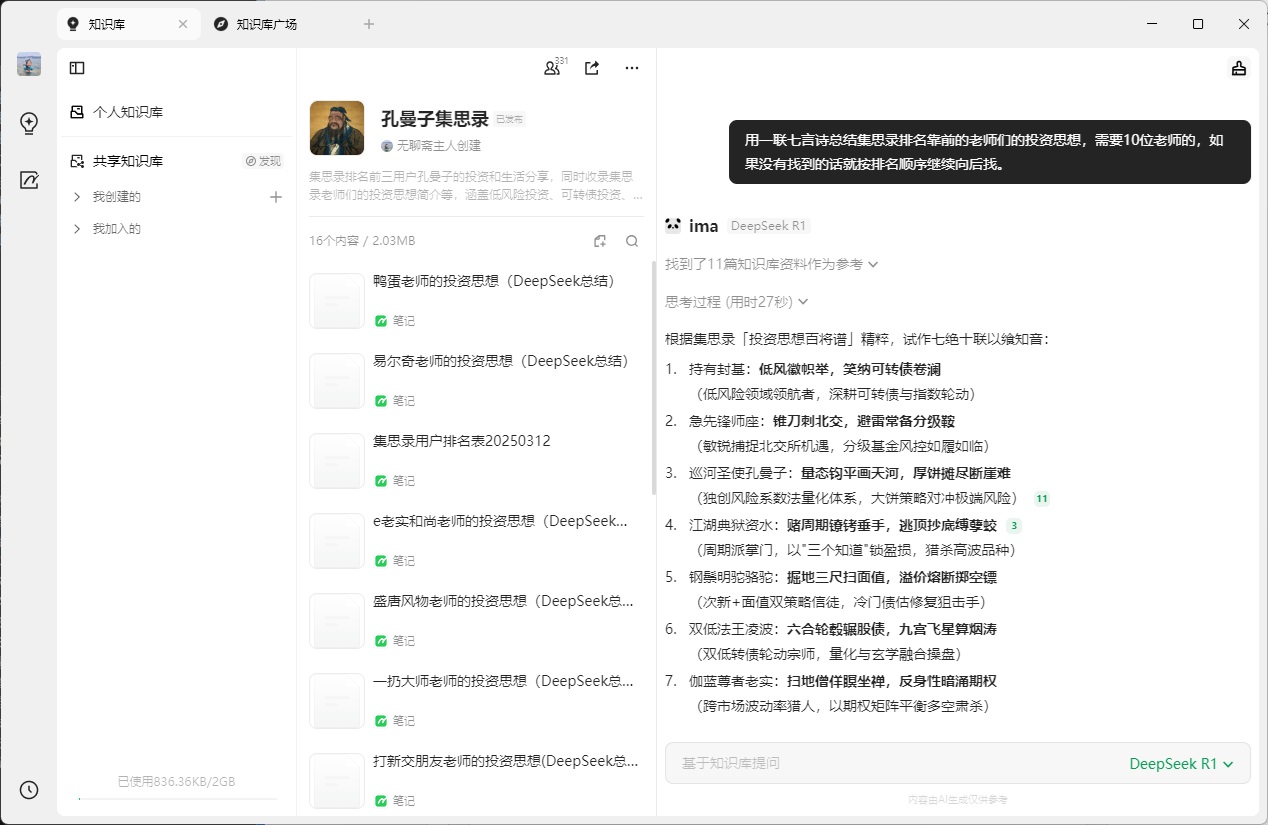Click the storage usage progress bar
The width and height of the screenshot is (1268, 825).
pyautogui.click(x=177, y=799)
